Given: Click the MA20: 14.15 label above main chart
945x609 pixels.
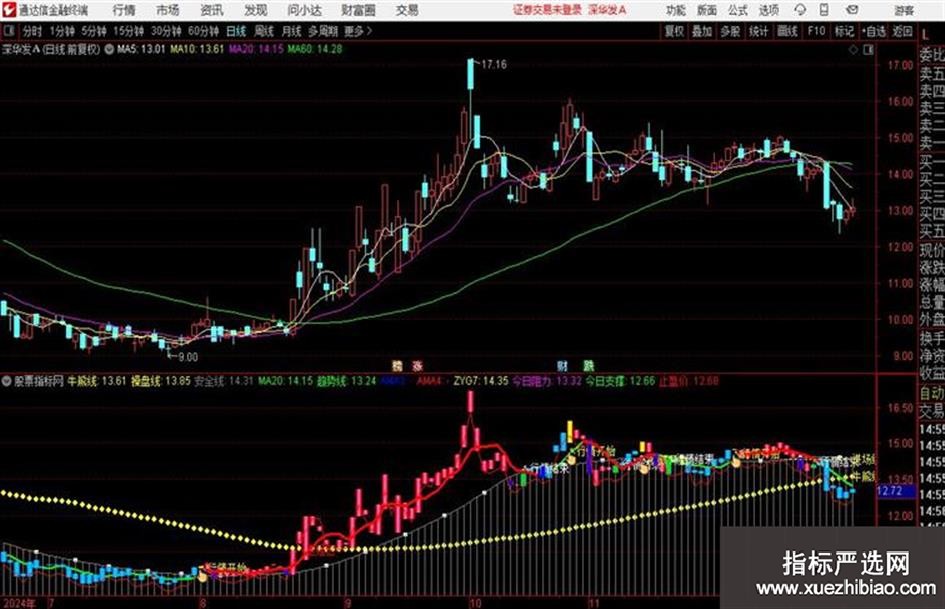Looking at the screenshot, I should pyautogui.click(x=256, y=49).
